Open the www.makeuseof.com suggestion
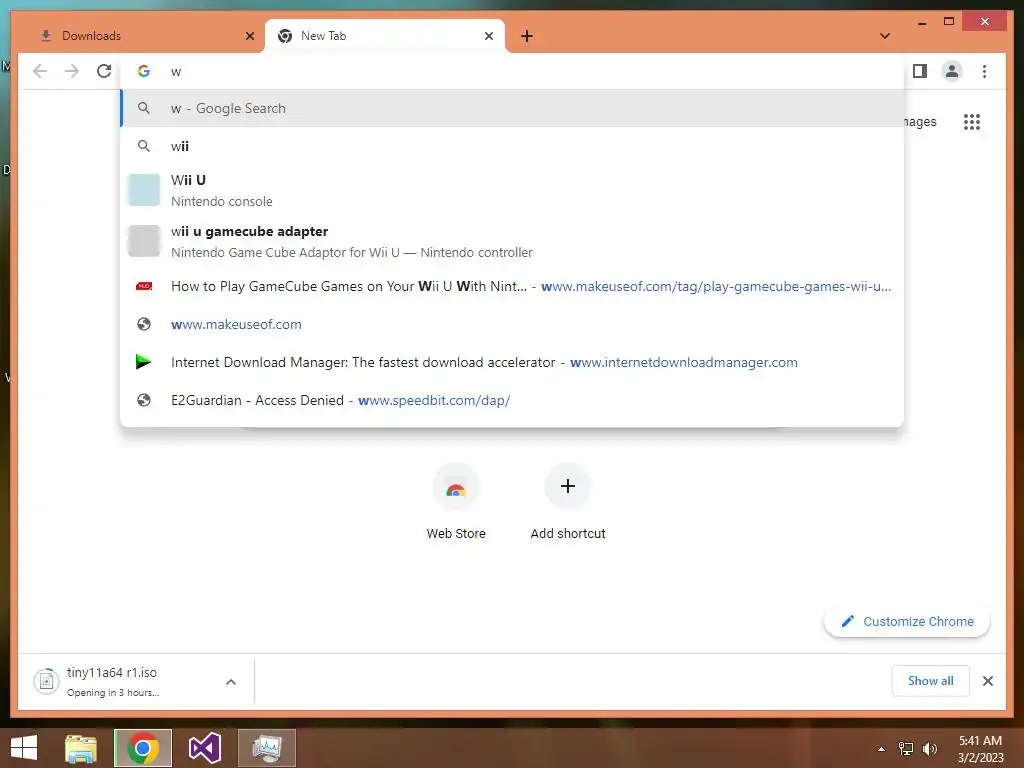The width and height of the screenshot is (1024, 768). 512,324
